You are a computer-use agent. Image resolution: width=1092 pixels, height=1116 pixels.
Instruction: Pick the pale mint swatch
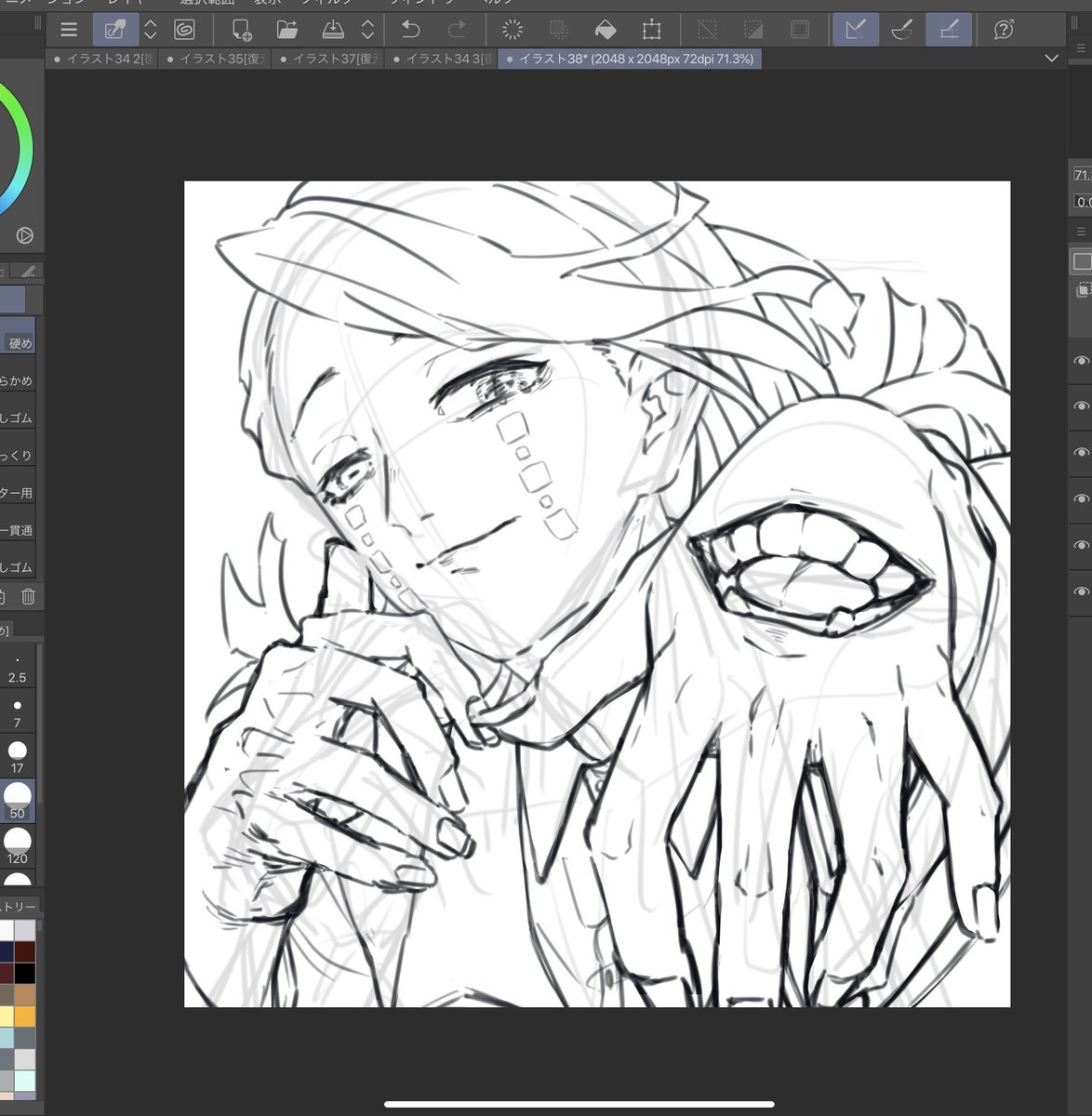coord(25,1081)
